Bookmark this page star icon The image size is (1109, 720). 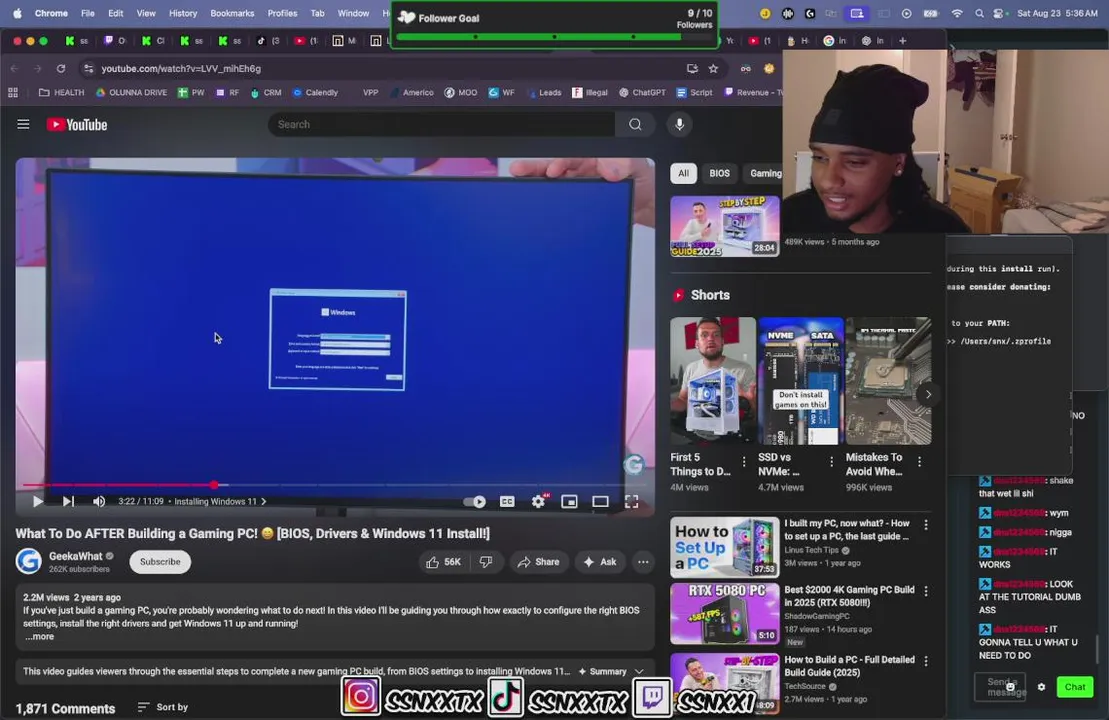point(713,69)
